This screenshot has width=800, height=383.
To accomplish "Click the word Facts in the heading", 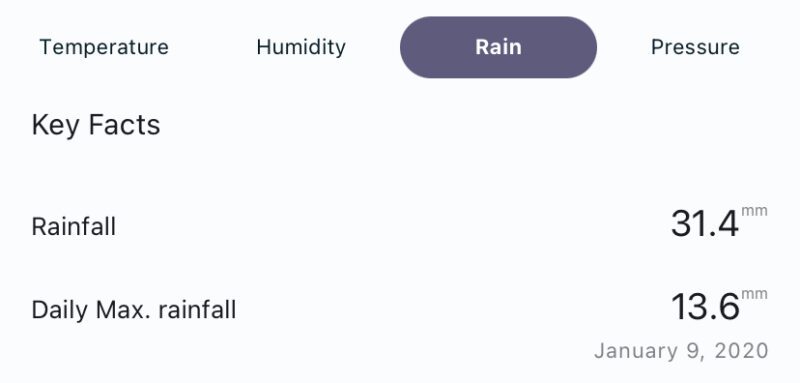I will (124, 125).
